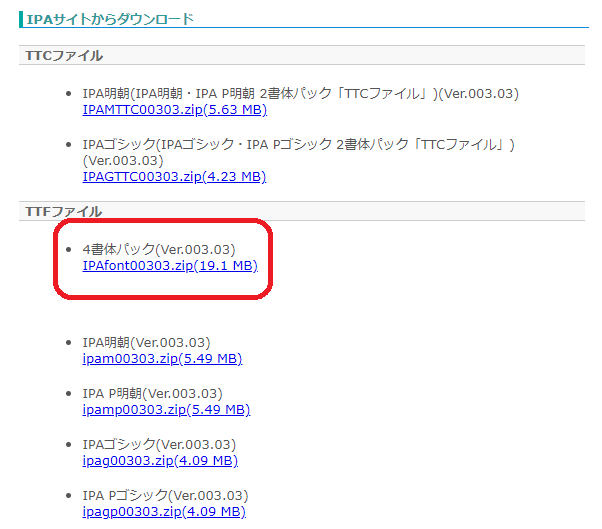
Task: Select the text IPA明朝(Ver.003.03)
Action: [x=147, y=342]
